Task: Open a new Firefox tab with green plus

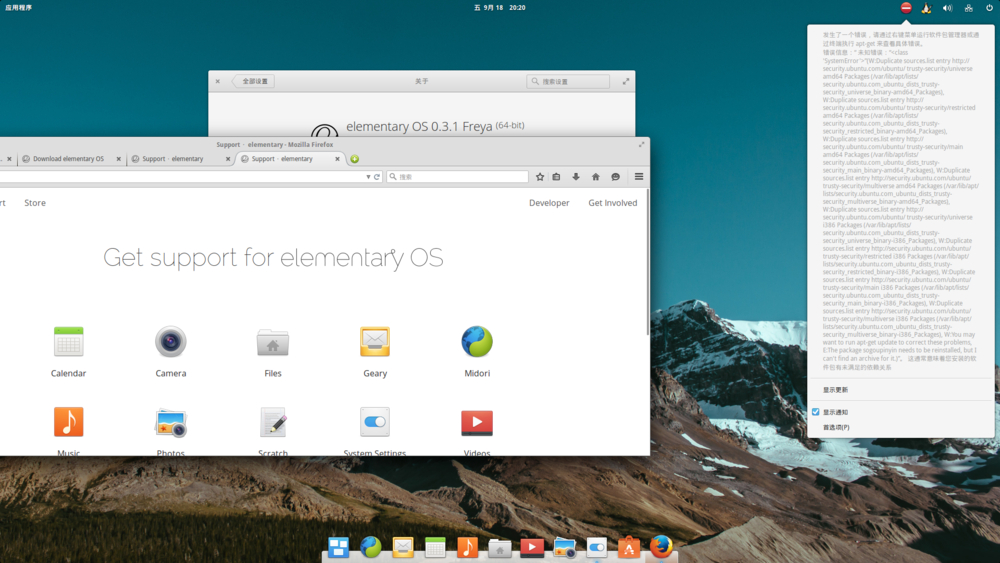Action: [x=355, y=159]
